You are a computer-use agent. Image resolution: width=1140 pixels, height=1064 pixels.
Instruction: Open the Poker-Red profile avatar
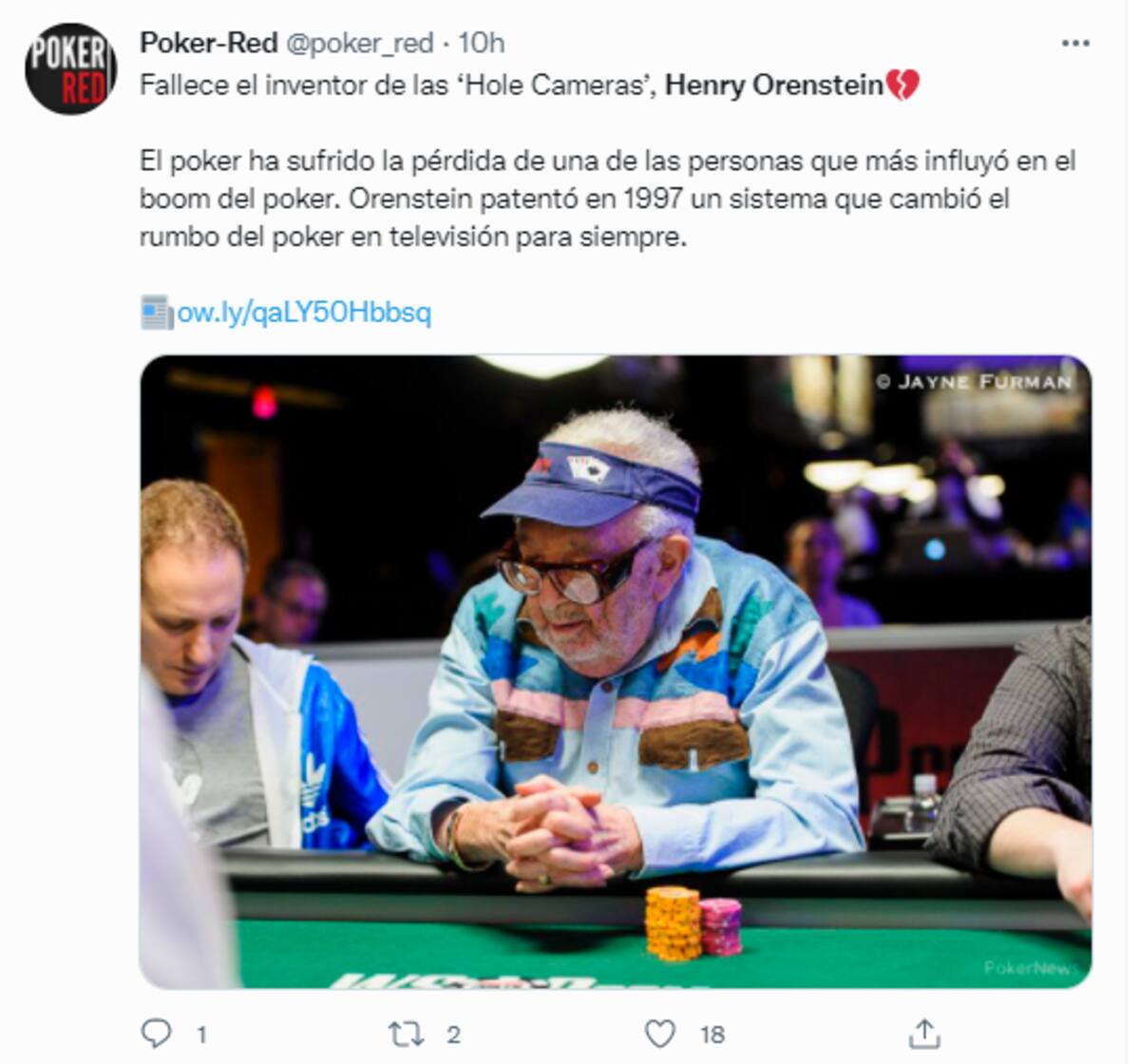point(70,69)
